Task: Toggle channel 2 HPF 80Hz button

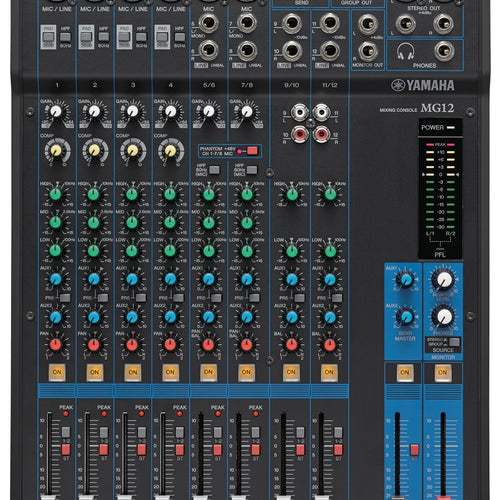Action: click(104, 36)
